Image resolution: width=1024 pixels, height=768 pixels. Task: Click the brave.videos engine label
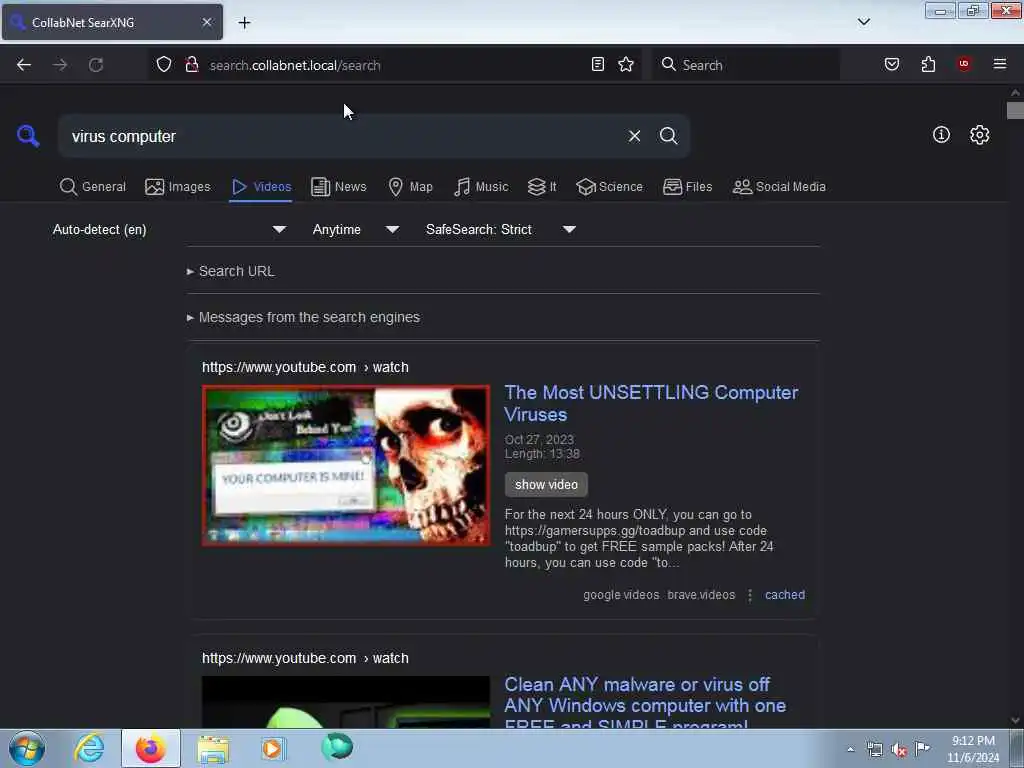pyautogui.click(x=701, y=595)
